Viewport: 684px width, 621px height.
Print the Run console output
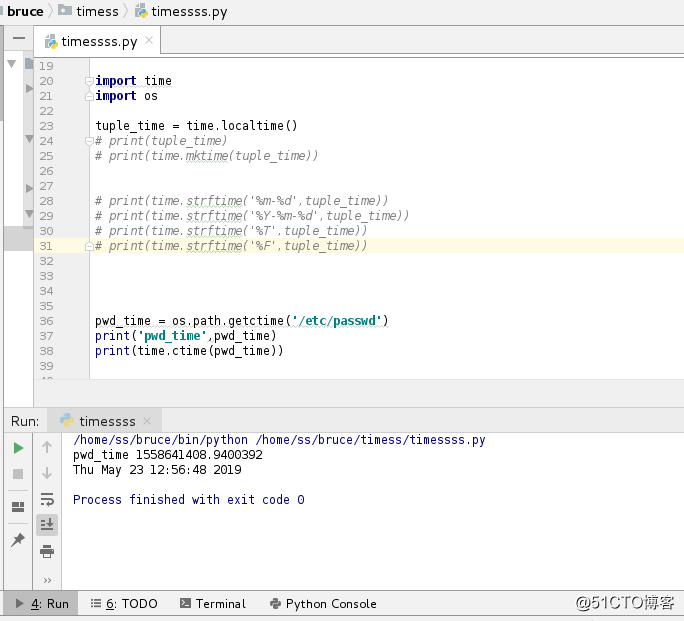click(47, 551)
